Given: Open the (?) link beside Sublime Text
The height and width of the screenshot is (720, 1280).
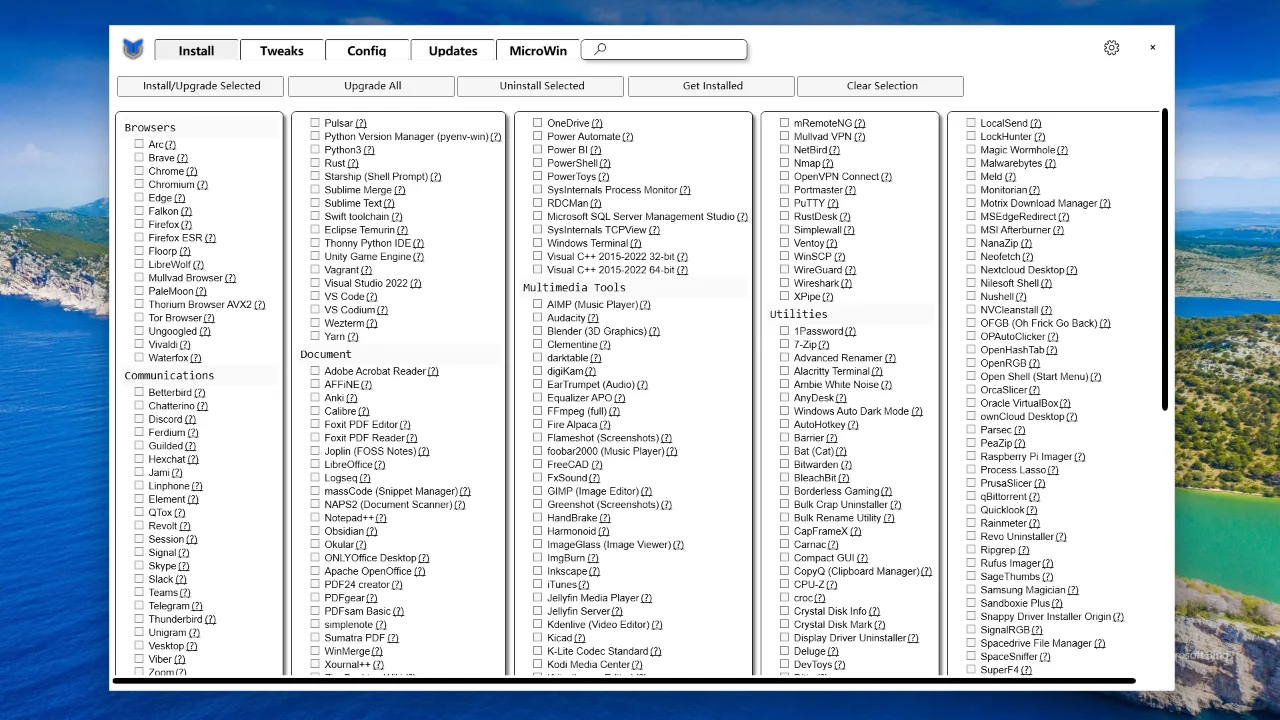Looking at the screenshot, I should [x=389, y=203].
